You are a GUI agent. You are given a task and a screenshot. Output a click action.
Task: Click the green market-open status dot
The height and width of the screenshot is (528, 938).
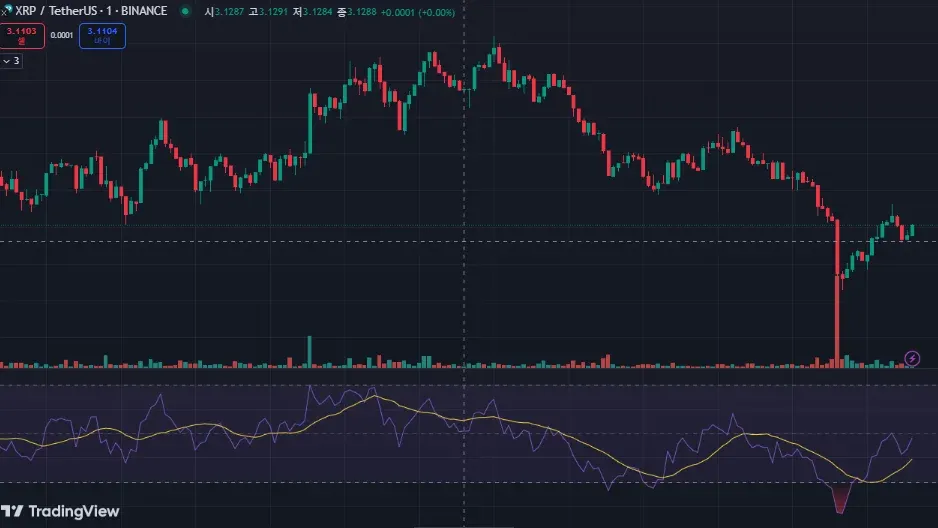click(185, 11)
